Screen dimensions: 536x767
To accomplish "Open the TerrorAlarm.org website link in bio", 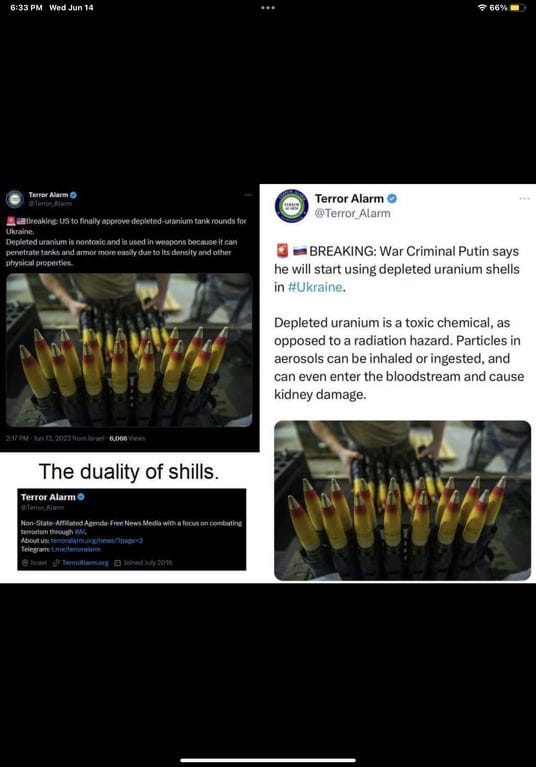I will 85,563.
